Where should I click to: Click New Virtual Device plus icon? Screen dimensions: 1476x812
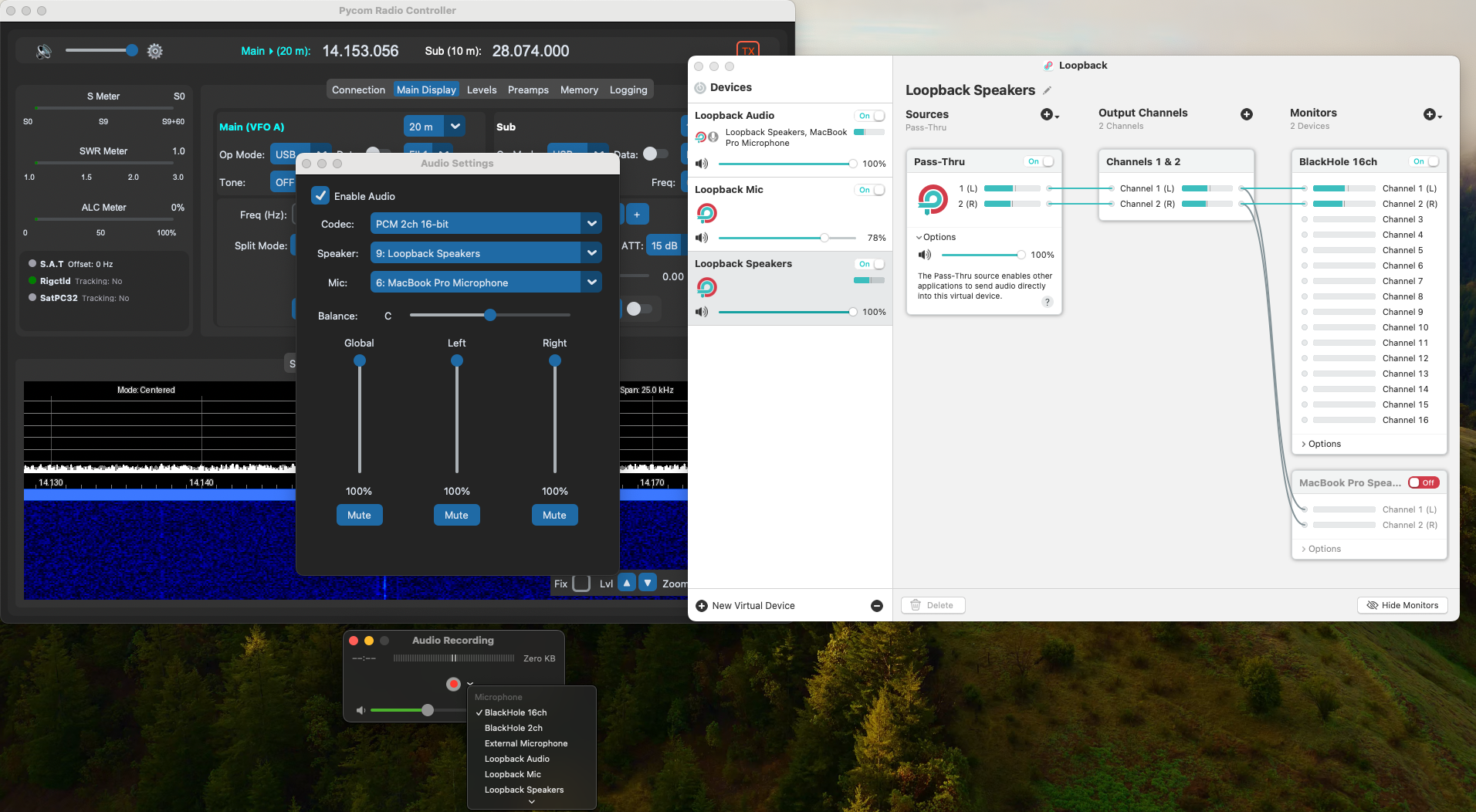(x=702, y=606)
